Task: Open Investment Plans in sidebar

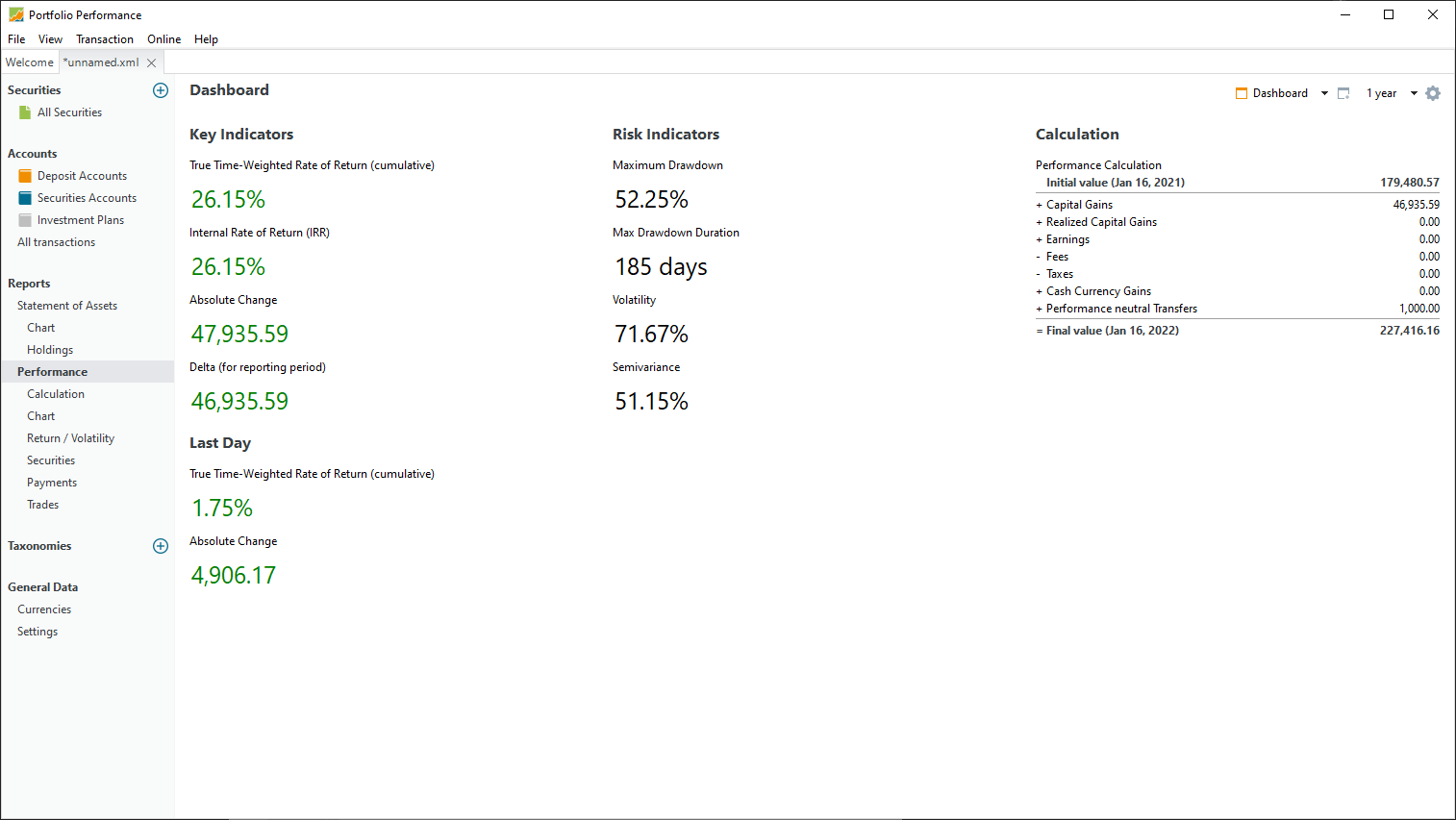Action: pyautogui.click(x=81, y=220)
